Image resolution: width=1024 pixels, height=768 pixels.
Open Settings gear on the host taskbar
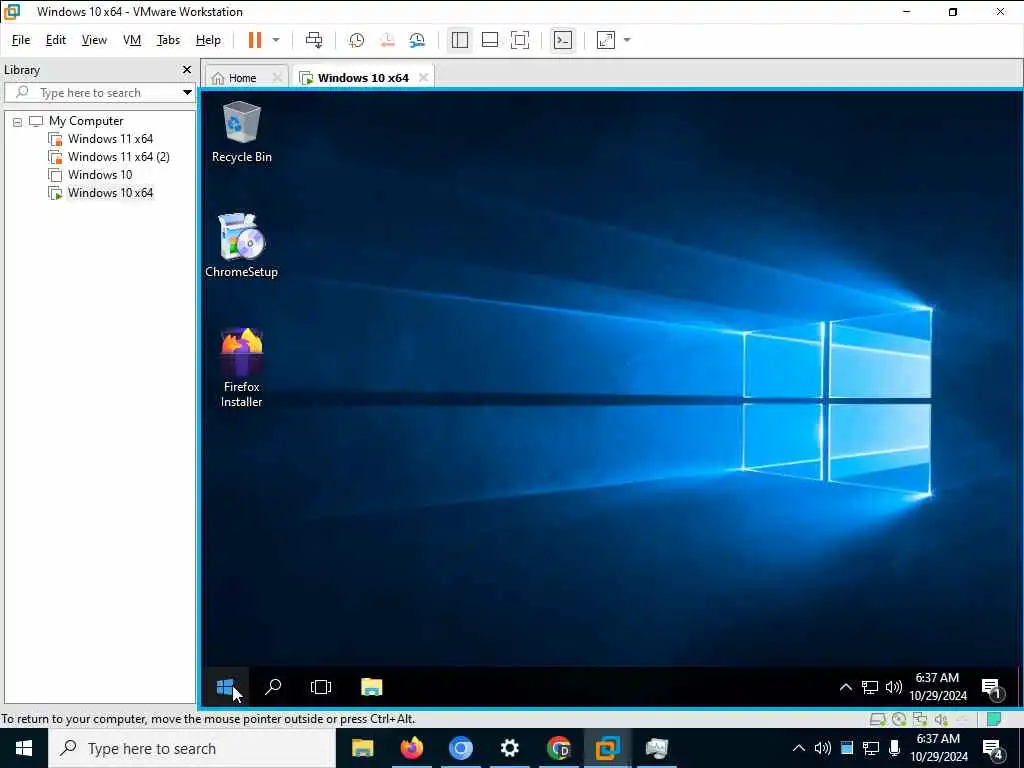click(x=509, y=748)
